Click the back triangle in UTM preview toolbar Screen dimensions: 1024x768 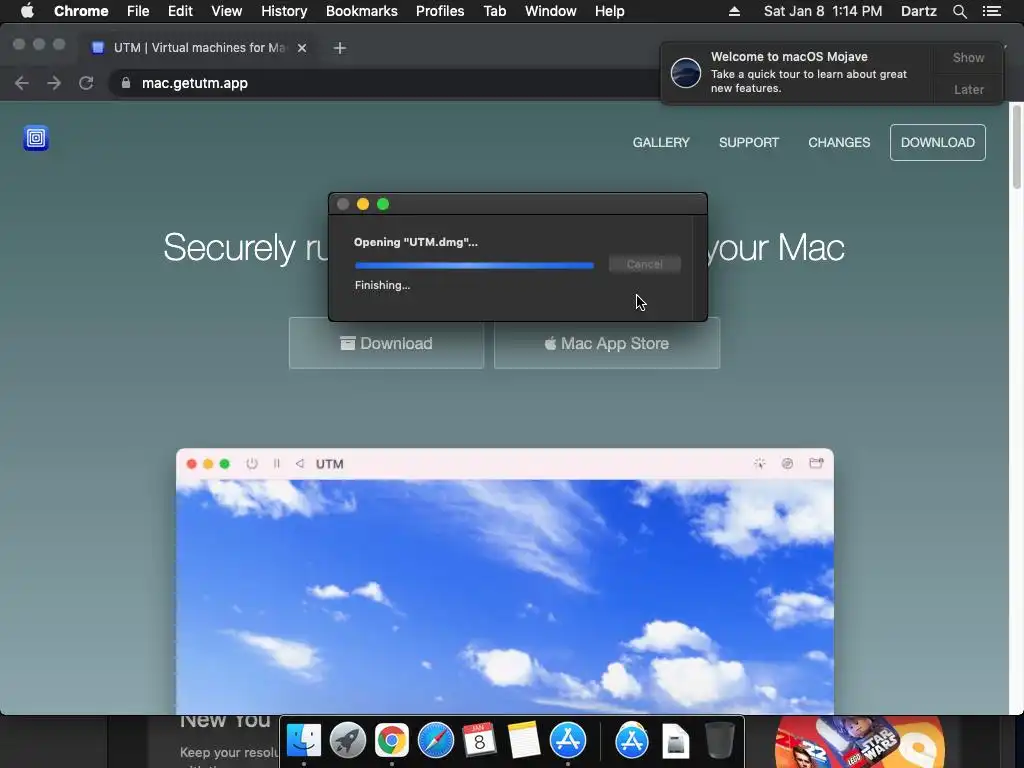[300, 464]
